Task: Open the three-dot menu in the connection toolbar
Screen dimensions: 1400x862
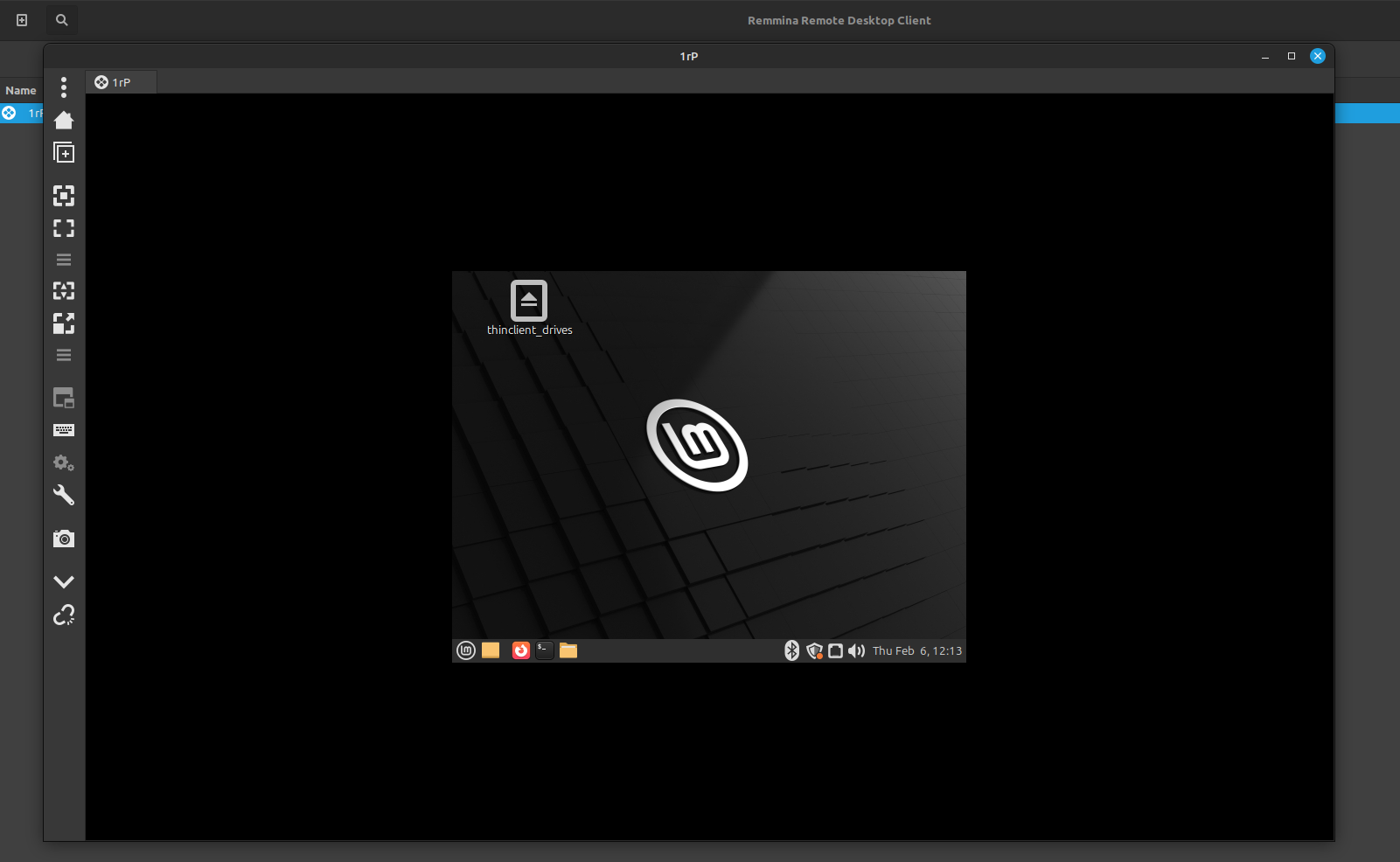Action: (x=64, y=87)
